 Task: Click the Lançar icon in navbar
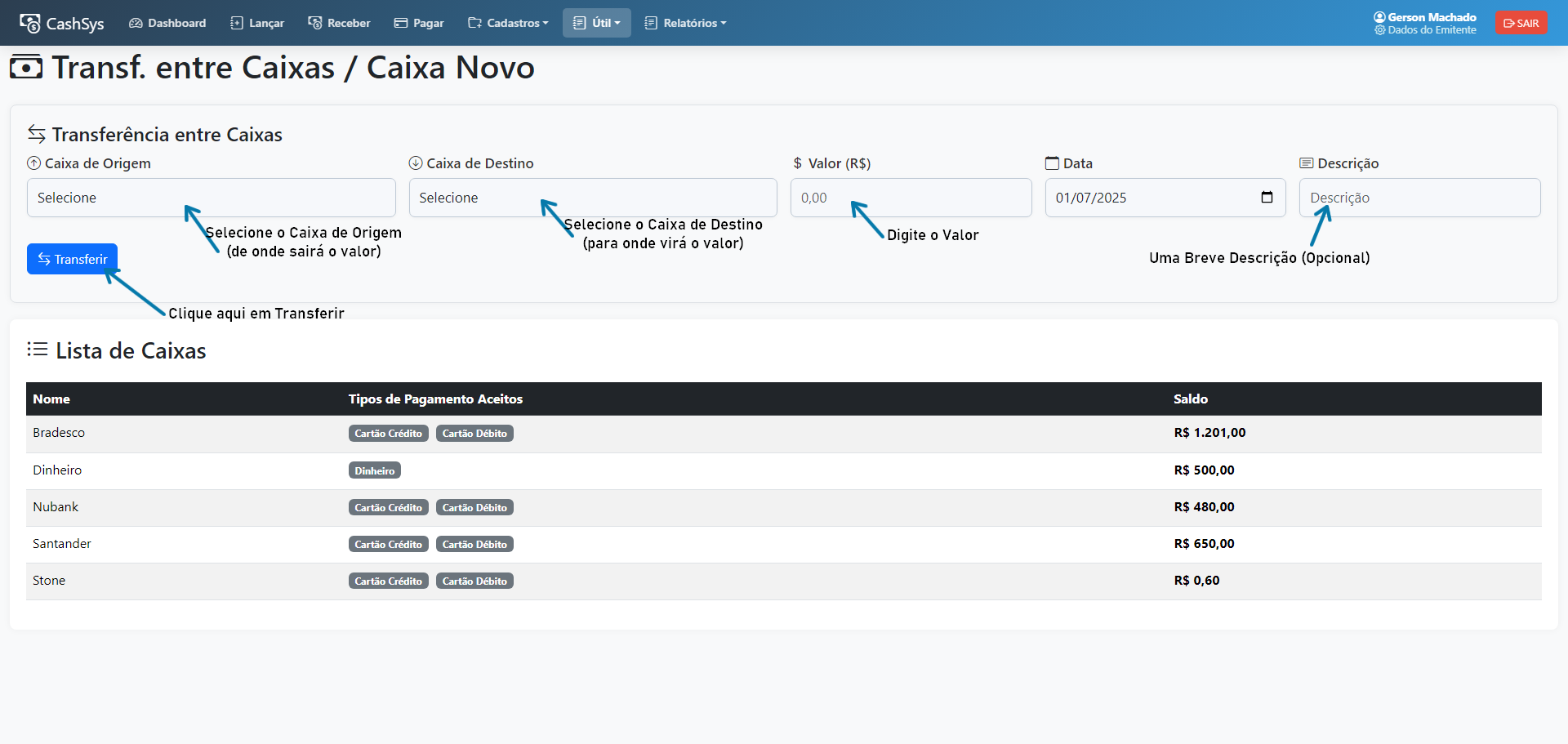(237, 24)
